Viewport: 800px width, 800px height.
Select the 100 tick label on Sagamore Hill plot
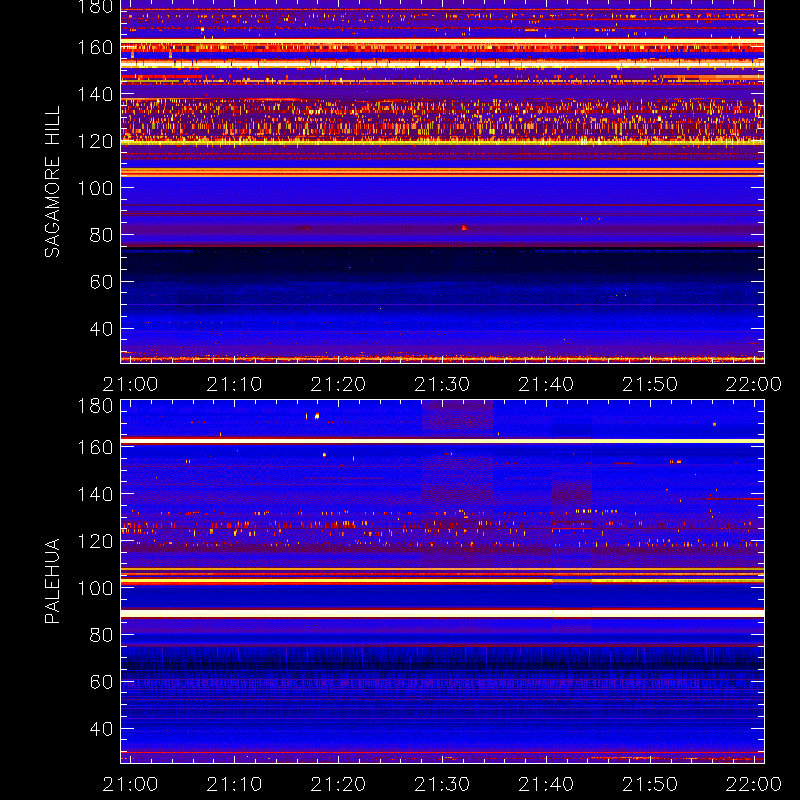pyautogui.click(x=95, y=188)
